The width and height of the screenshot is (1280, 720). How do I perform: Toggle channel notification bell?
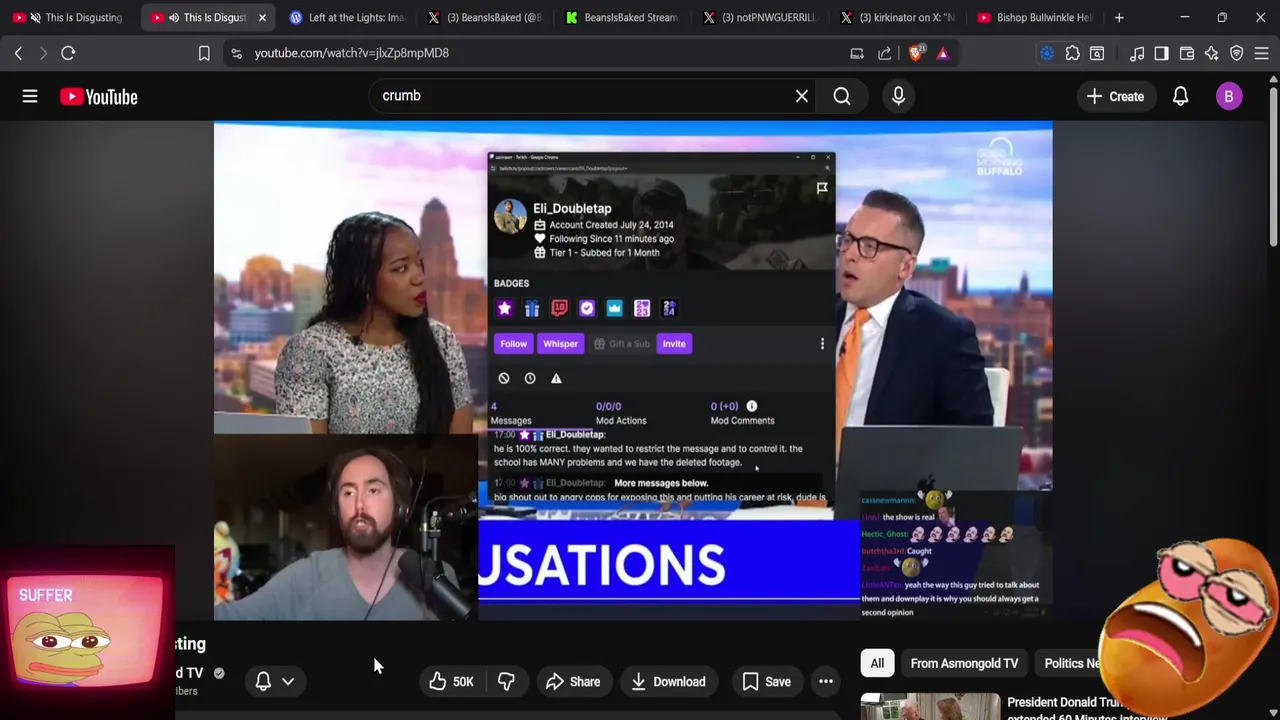coord(263,682)
